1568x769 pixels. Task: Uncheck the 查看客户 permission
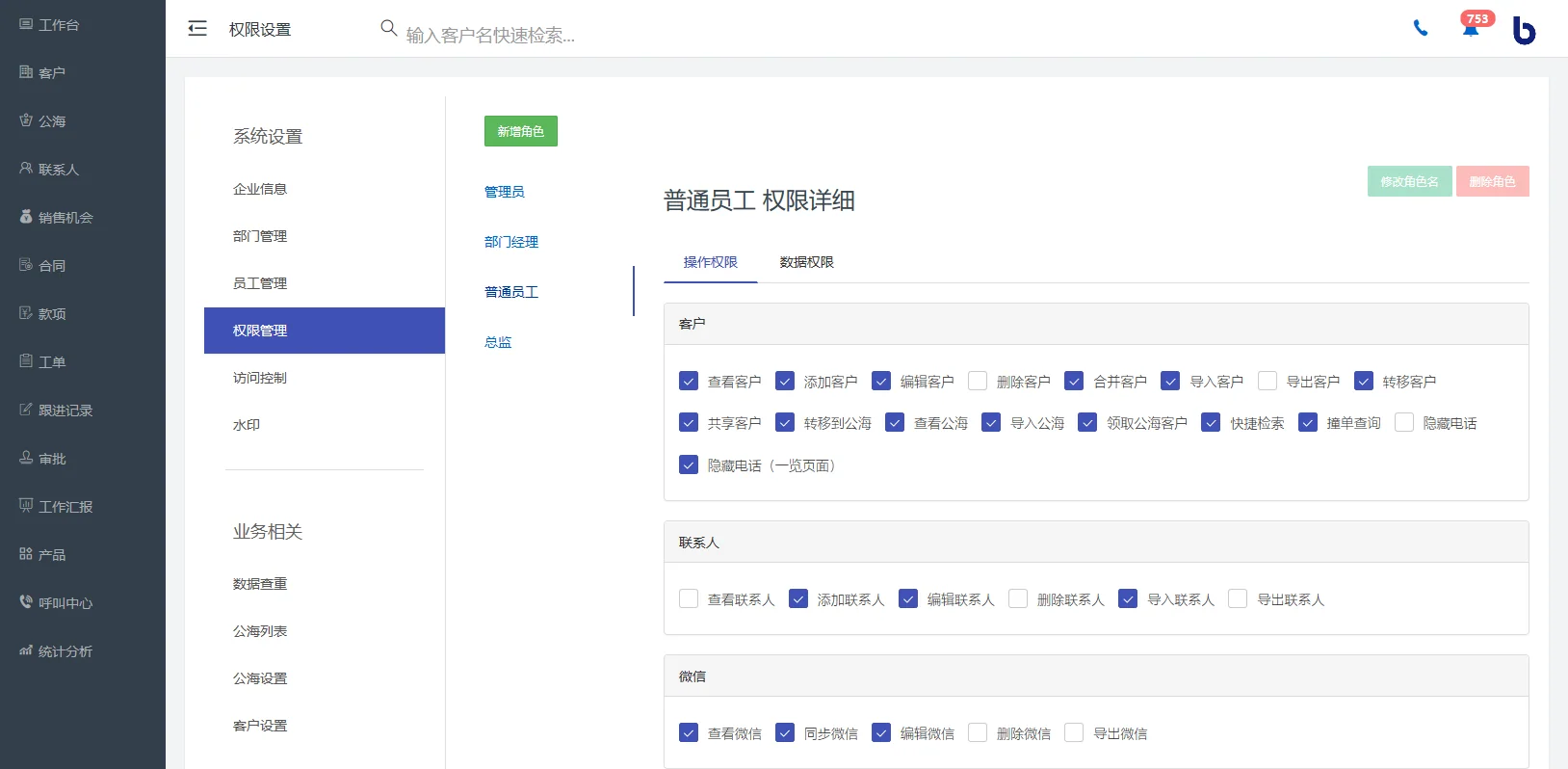point(689,381)
